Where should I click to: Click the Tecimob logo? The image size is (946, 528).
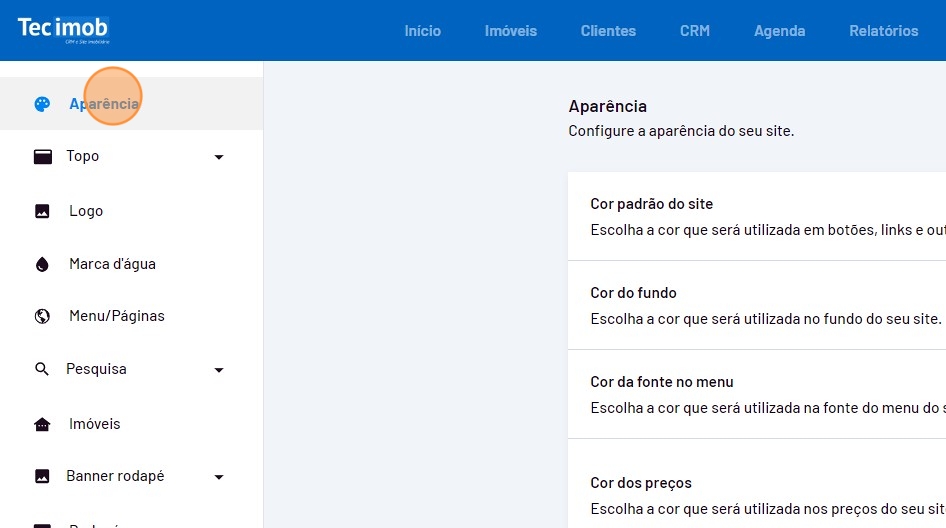pyautogui.click(x=63, y=29)
